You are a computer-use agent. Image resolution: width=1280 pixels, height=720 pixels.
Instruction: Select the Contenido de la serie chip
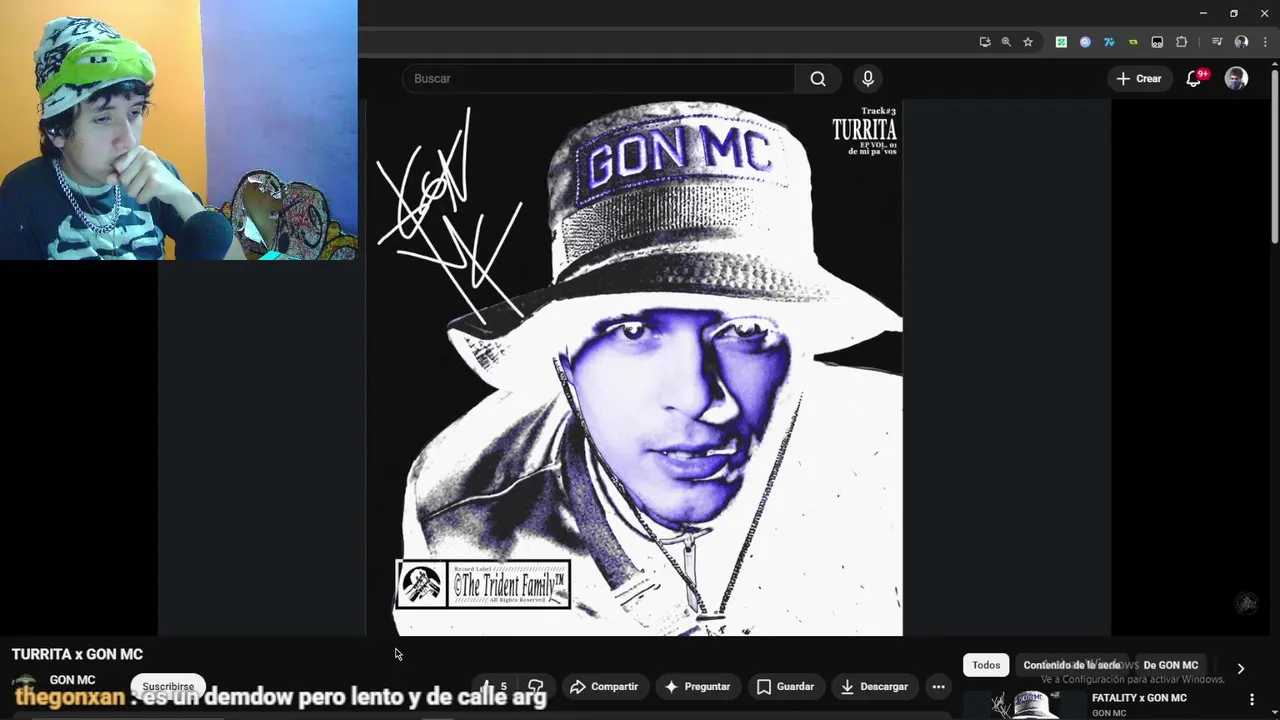coord(1072,665)
